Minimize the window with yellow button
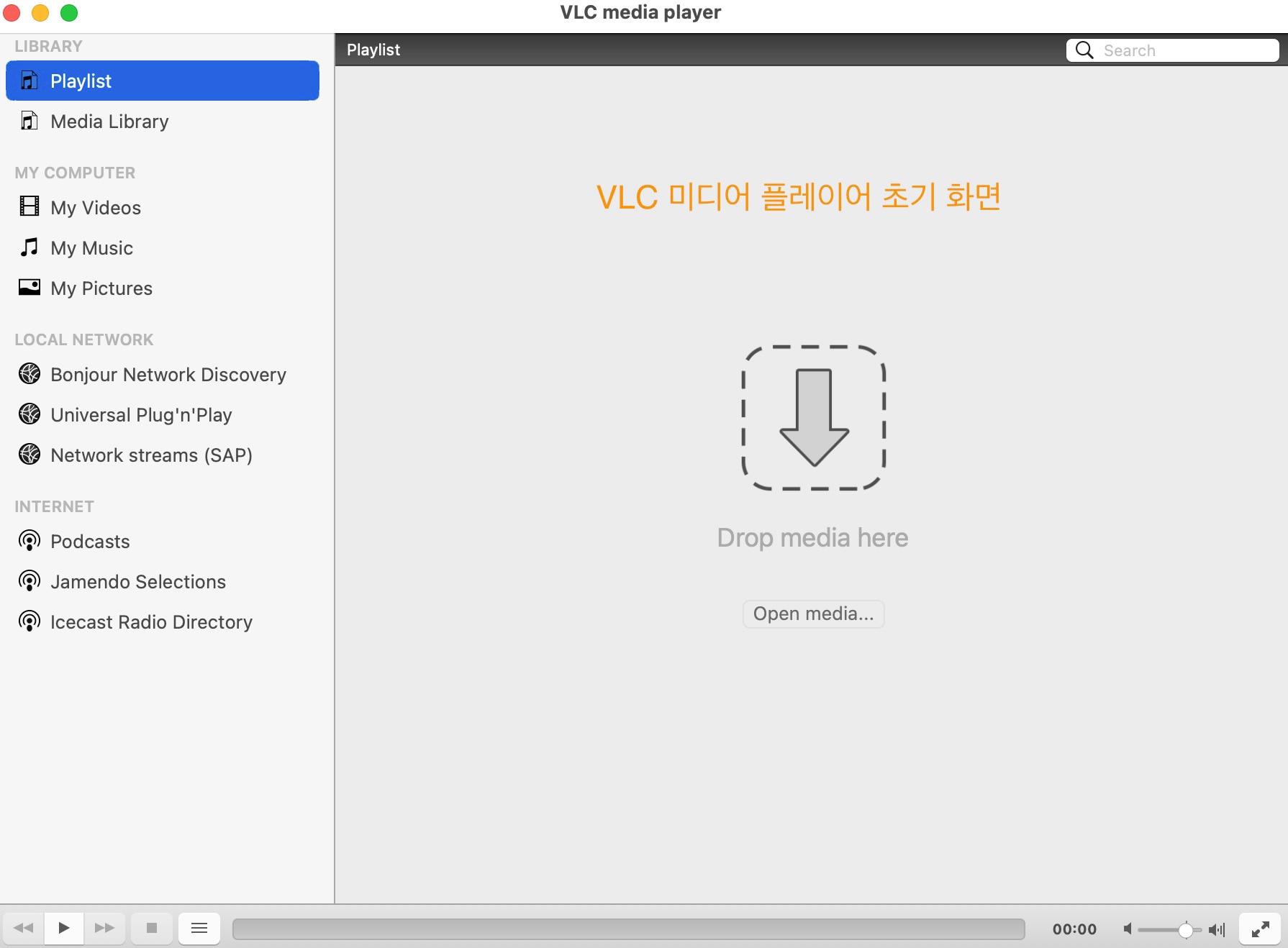Screen dimensions: 1288x948 (40, 12)
